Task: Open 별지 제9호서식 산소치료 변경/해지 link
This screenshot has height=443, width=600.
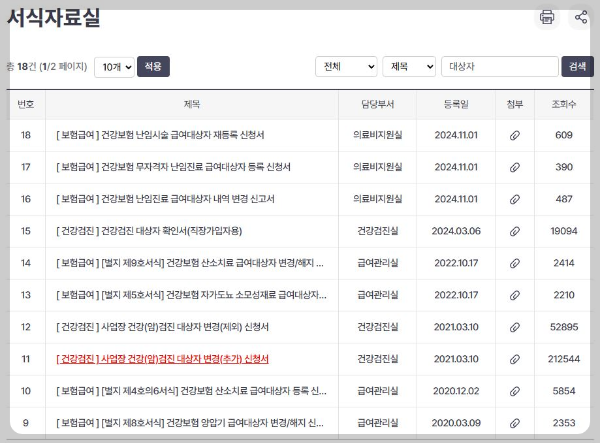Action: (190, 263)
